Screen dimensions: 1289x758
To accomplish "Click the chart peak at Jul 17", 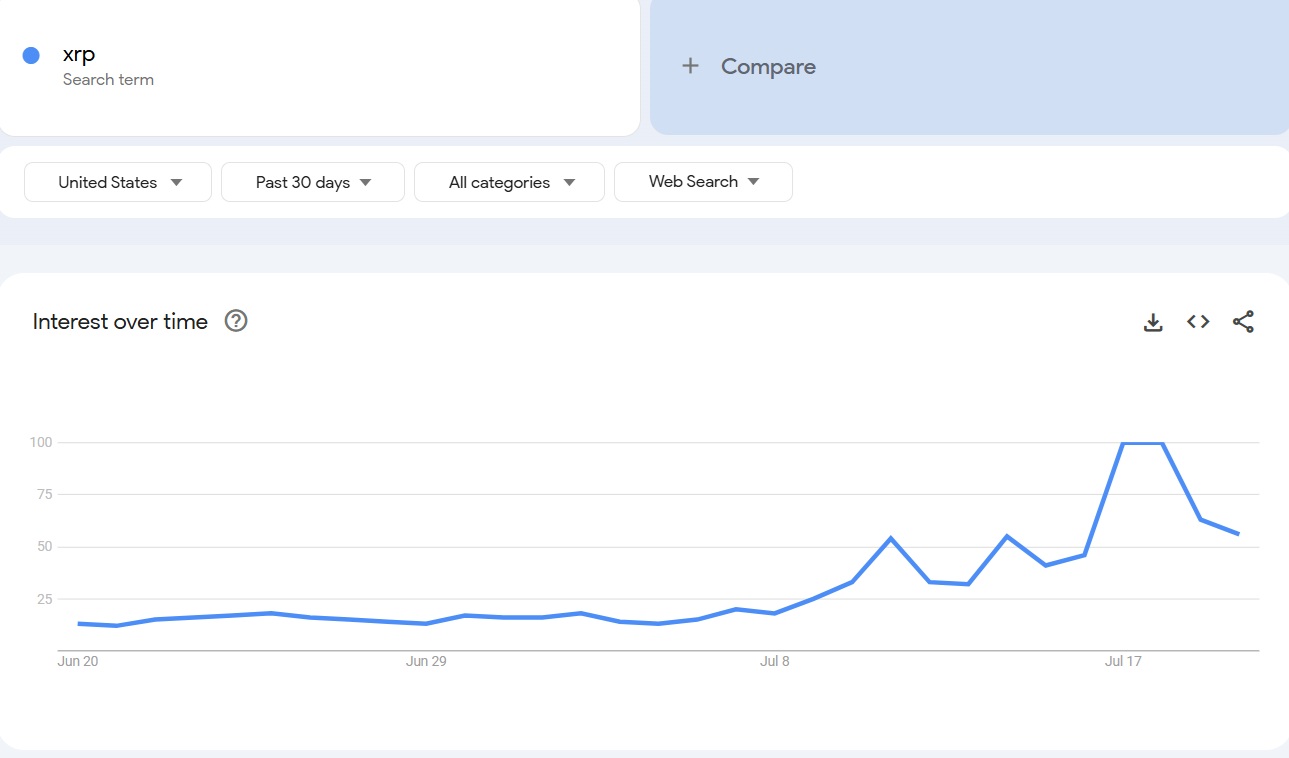I will [1123, 443].
